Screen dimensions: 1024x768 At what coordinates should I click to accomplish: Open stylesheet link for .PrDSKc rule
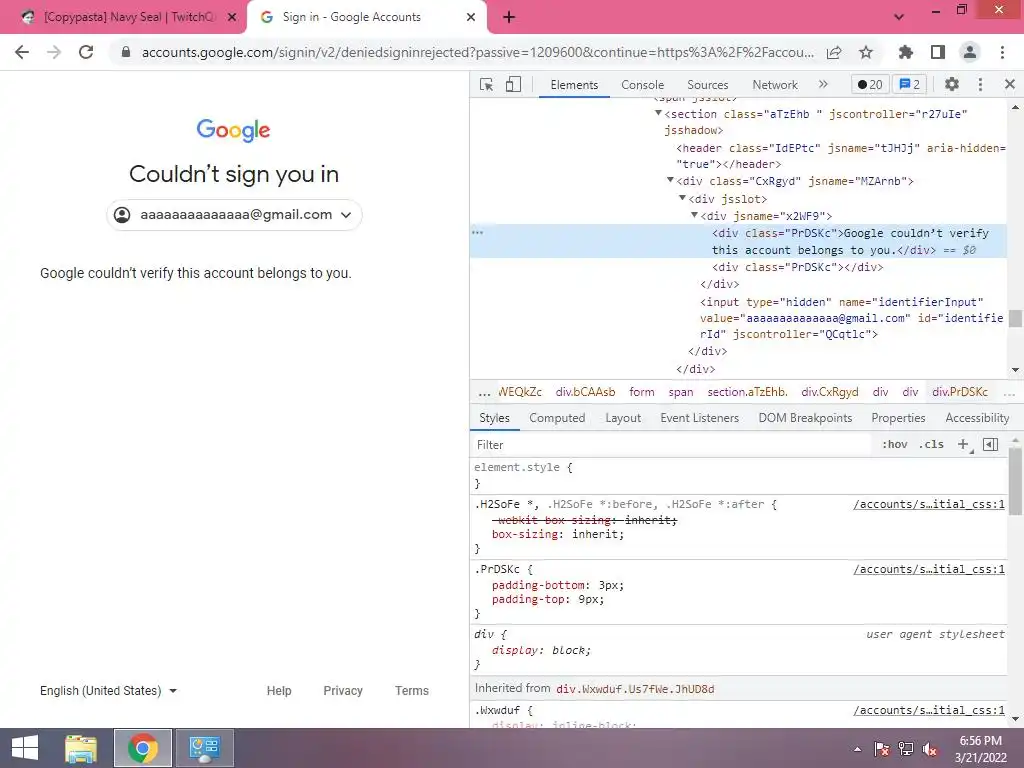[x=929, y=569]
